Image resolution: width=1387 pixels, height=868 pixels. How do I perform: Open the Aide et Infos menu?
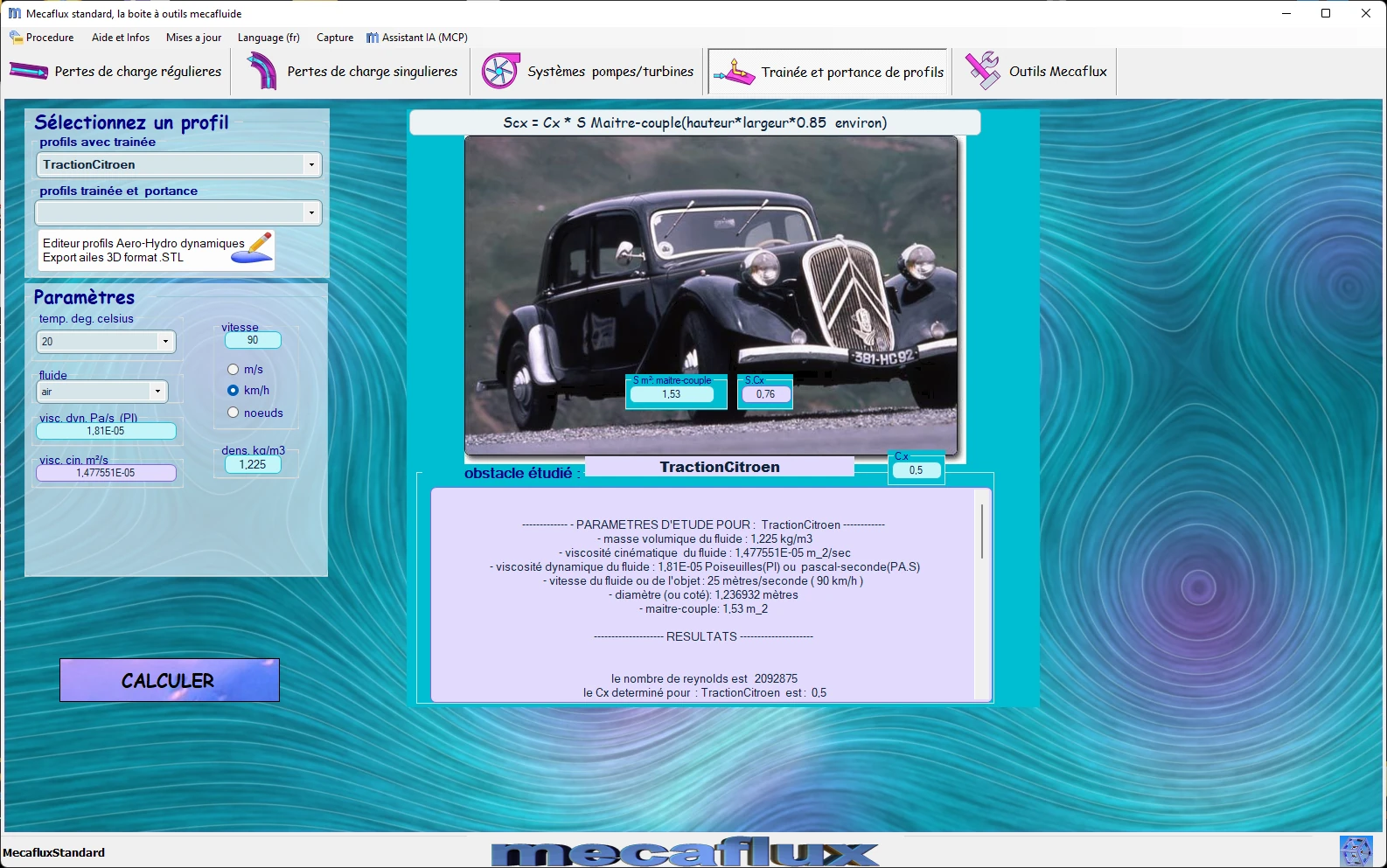pos(121,38)
